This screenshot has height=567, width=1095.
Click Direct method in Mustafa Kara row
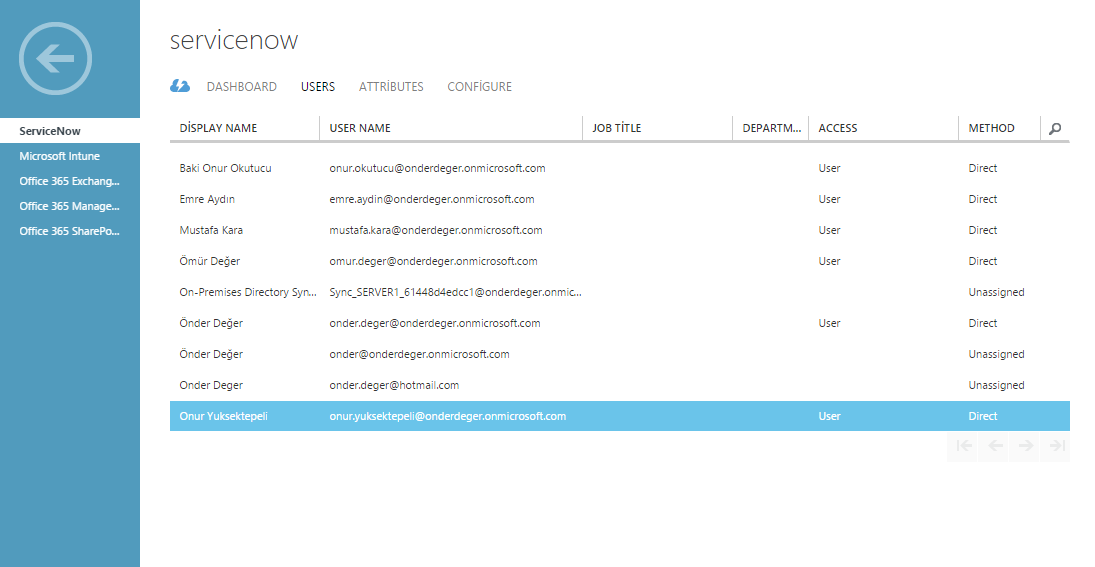pos(983,230)
